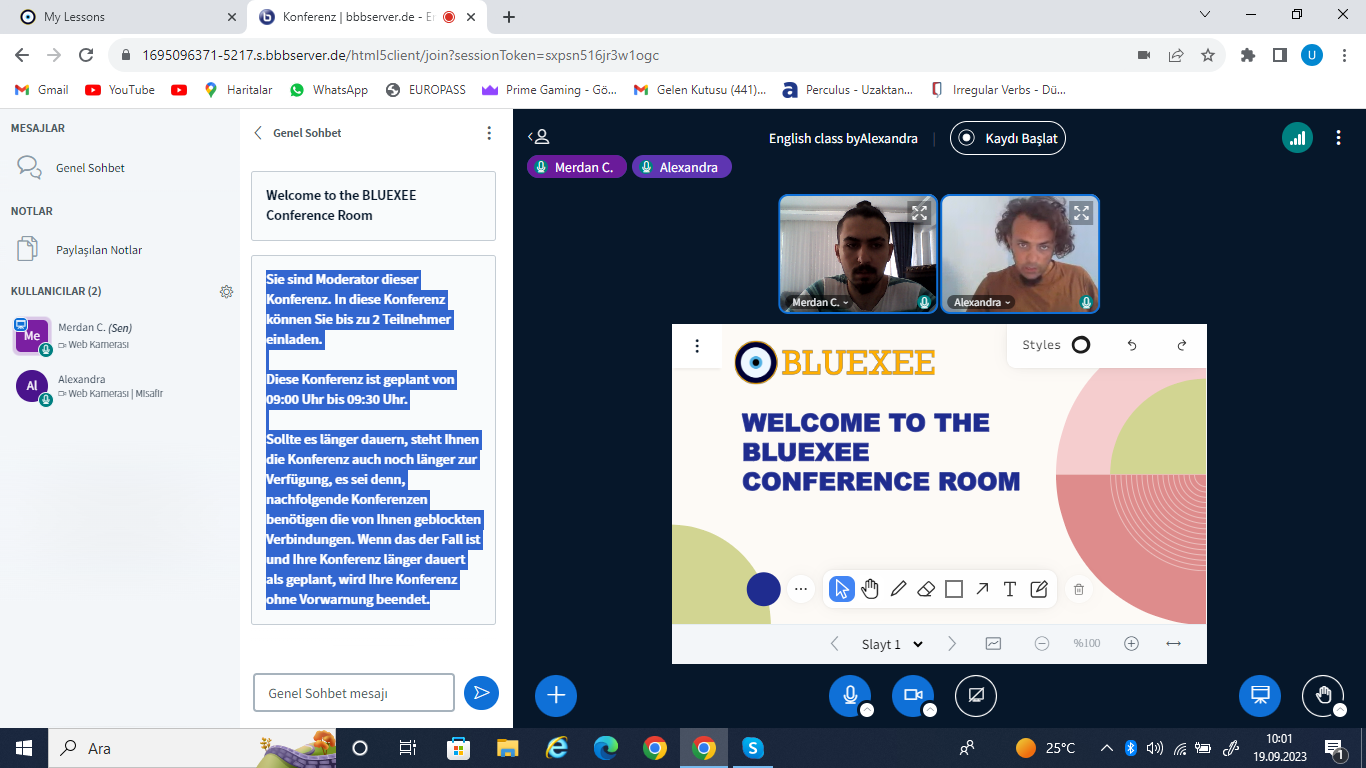This screenshot has width=1366, height=768.
Task: Send the chat message
Action: (481, 693)
